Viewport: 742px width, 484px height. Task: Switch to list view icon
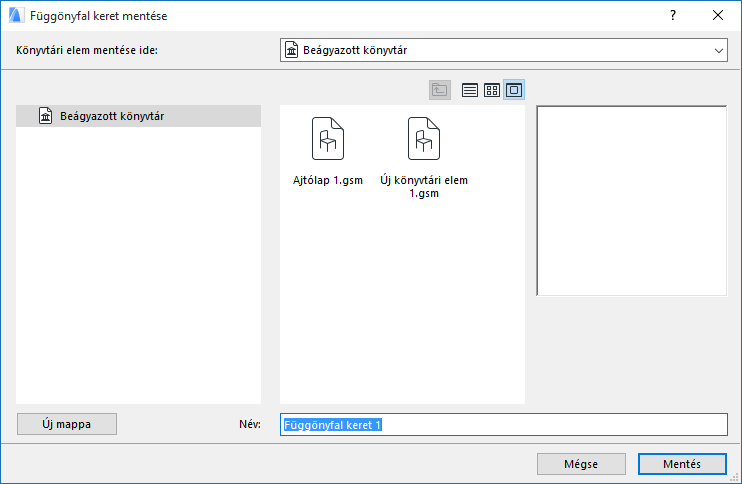pyautogui.click(x=469, y=90)
